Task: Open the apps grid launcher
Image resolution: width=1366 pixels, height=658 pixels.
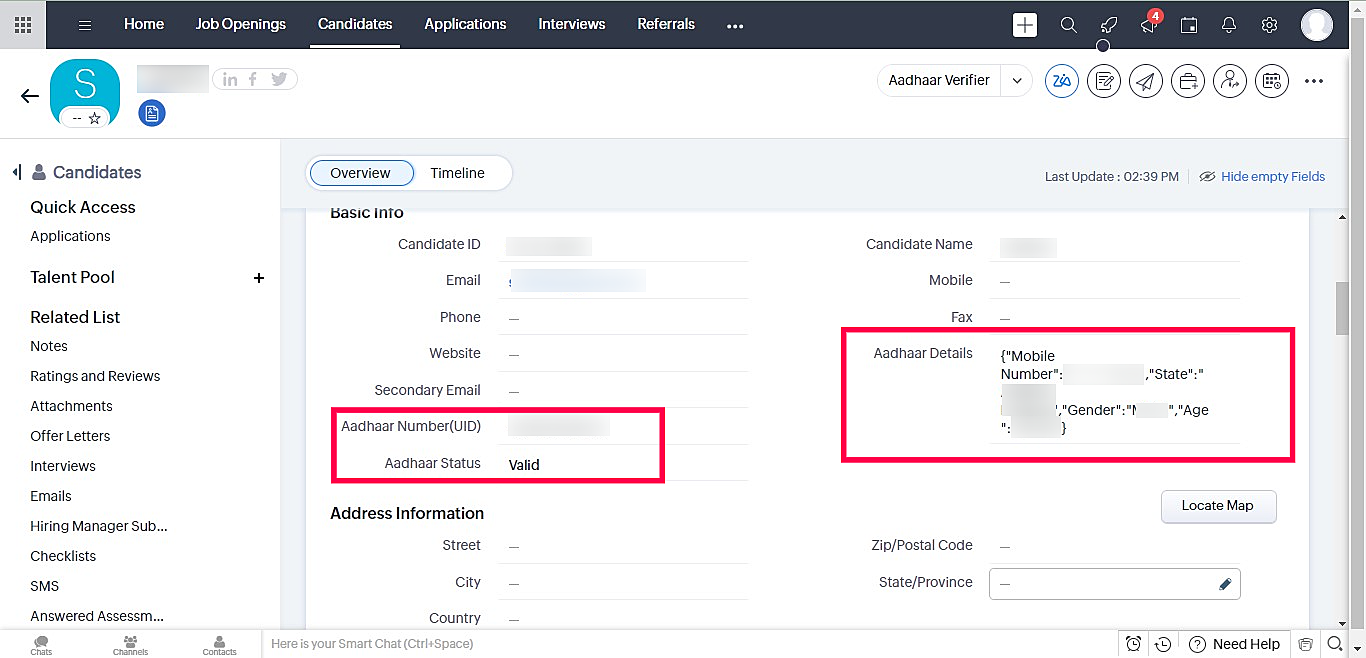Action: [x=22, y=24]
